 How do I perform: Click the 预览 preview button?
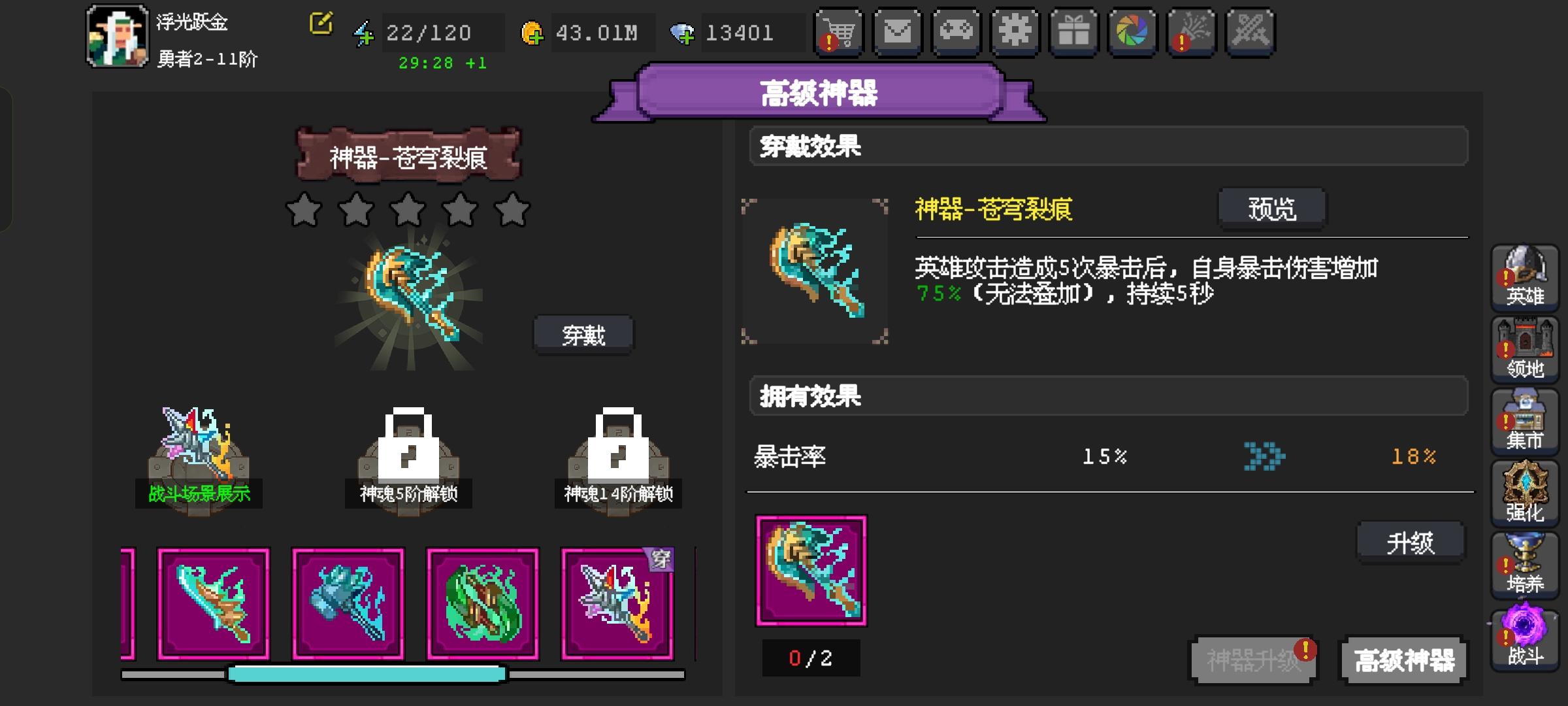[x=1272, y=209]
